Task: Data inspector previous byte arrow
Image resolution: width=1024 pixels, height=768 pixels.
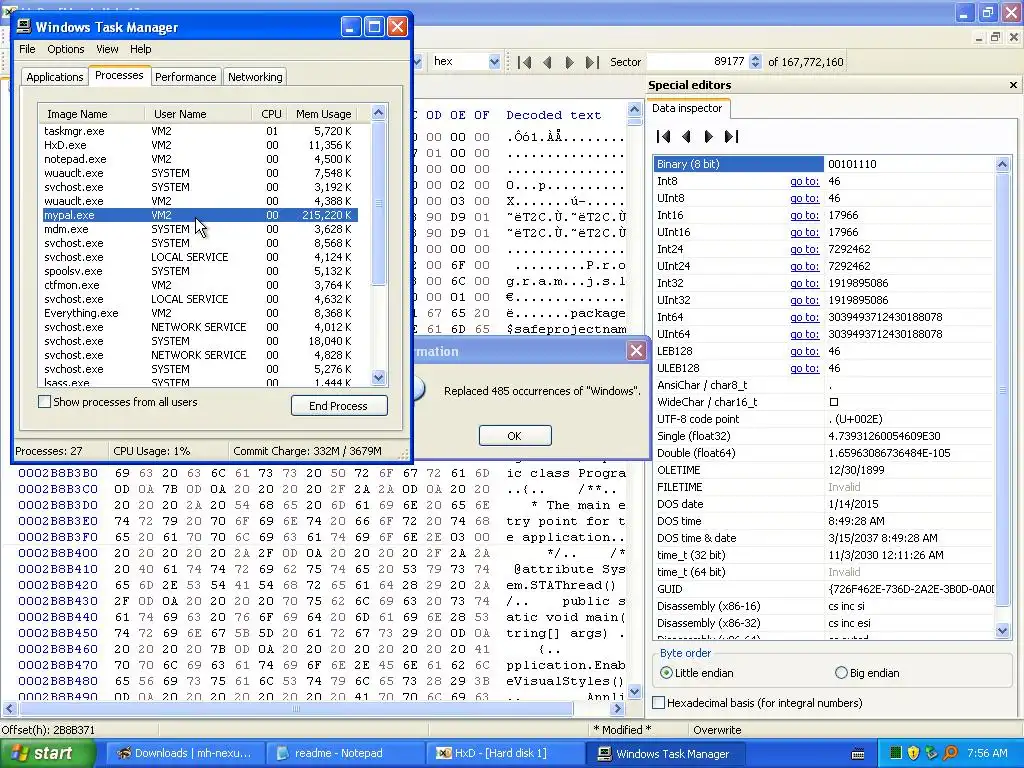Action: pos(686,136)
